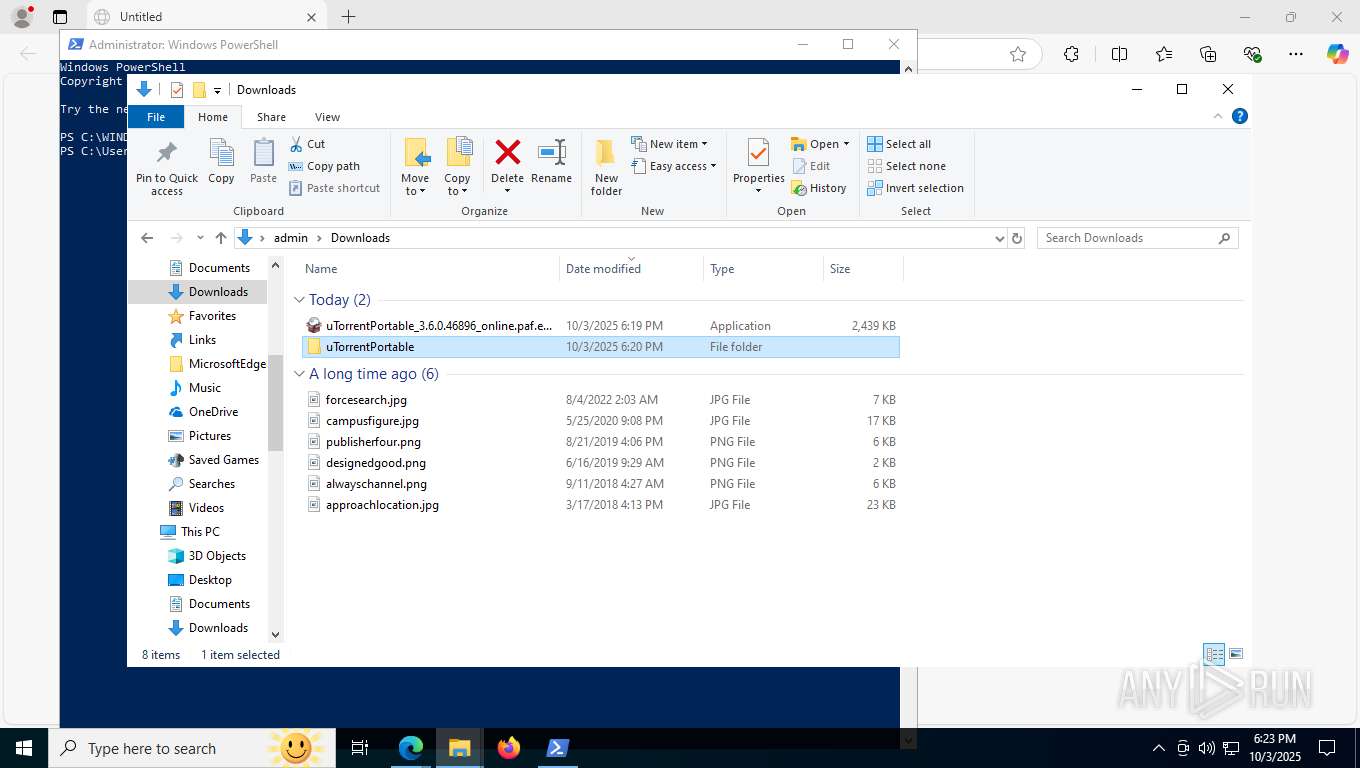Switch to large icons view button

[1236, 654]
